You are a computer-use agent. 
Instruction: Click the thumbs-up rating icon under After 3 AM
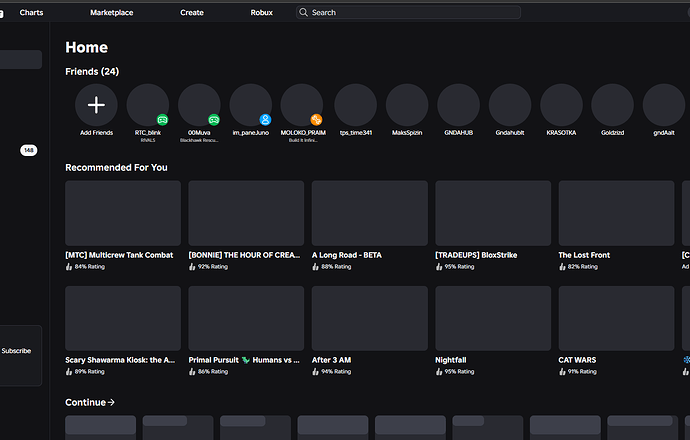click(315, 372)
